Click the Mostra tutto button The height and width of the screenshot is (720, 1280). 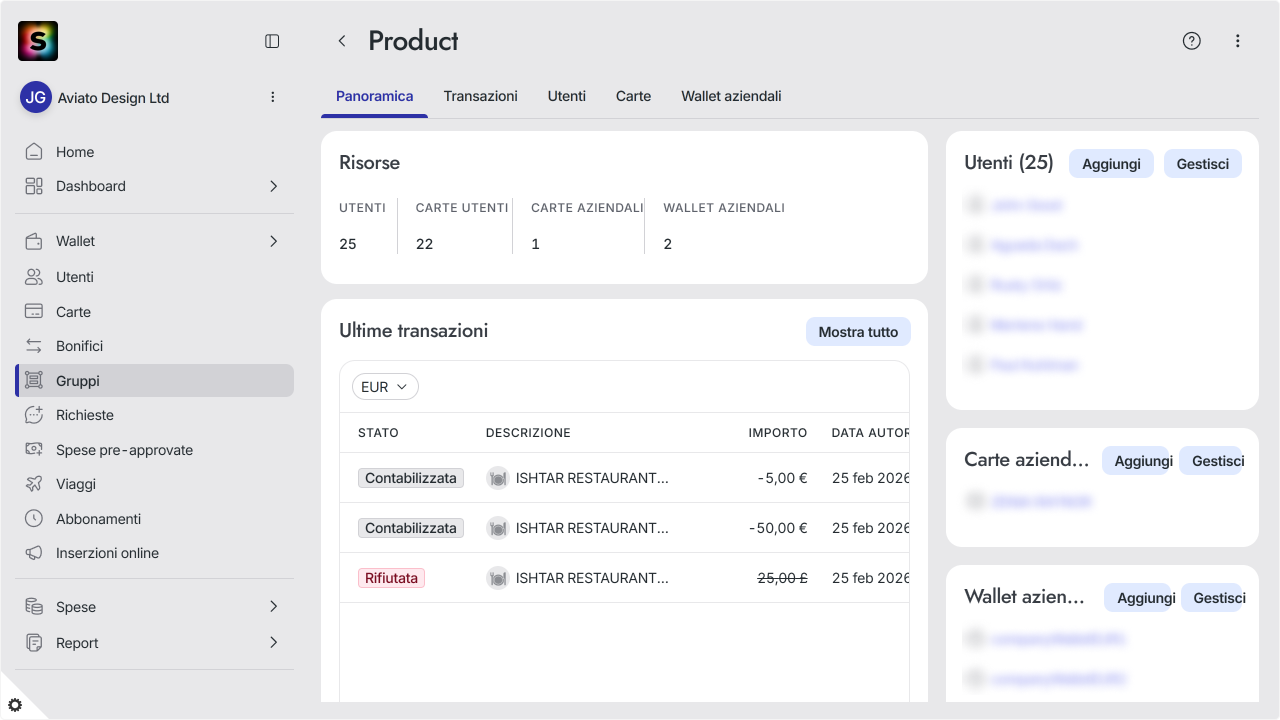[x=858, y=332]
